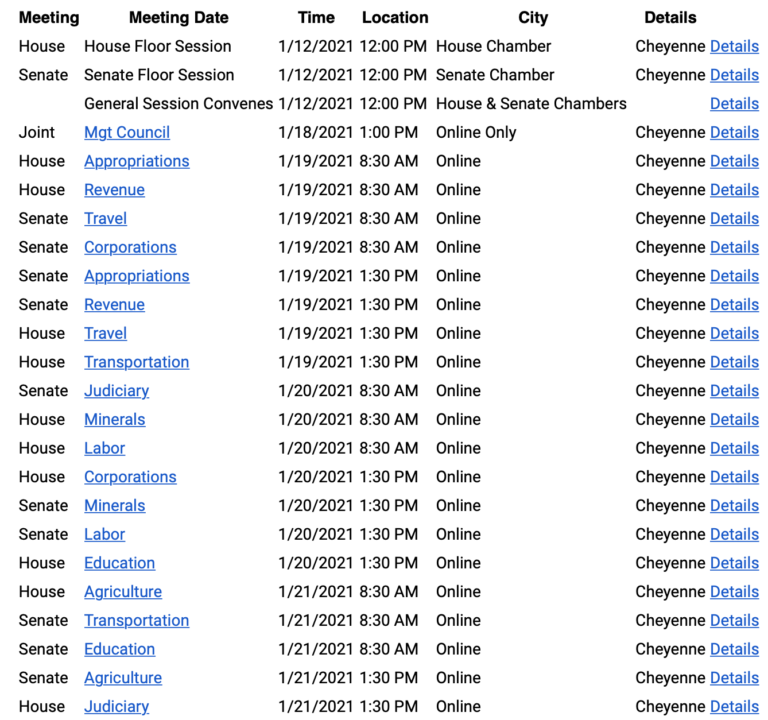This screenshot has width=768, height=720.
Task: Open Details for Senate Floor Session
Action: (734, 75)
